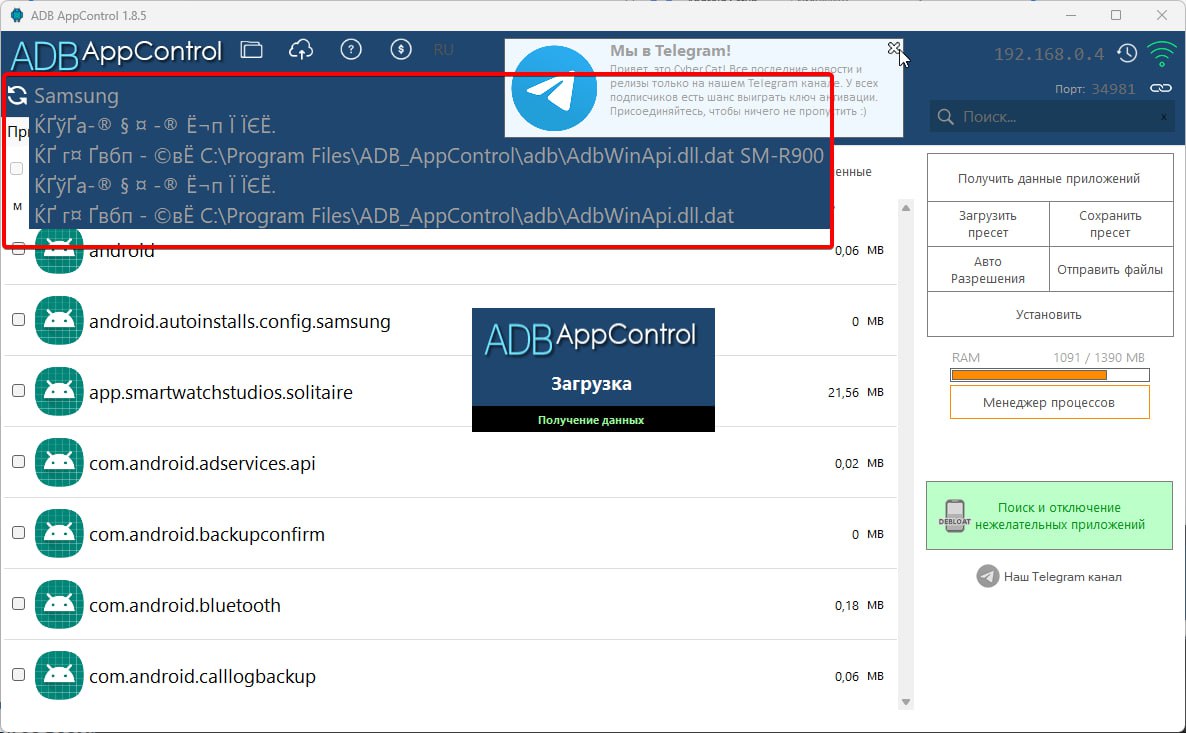
Task: Click the ADB AppControl header logo
Action: [x=116, y=53]
